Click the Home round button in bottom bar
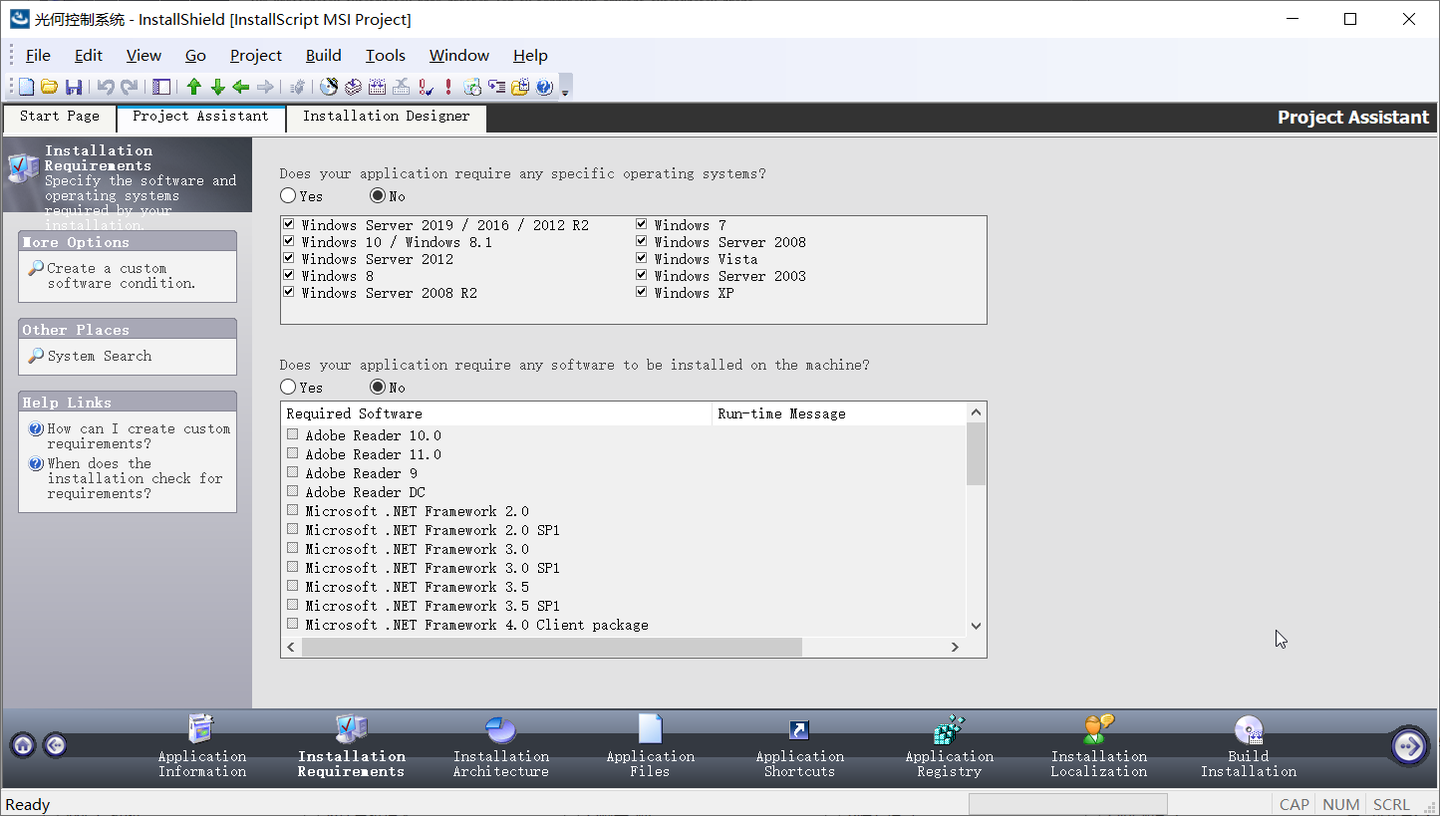 tap(23, 745)
